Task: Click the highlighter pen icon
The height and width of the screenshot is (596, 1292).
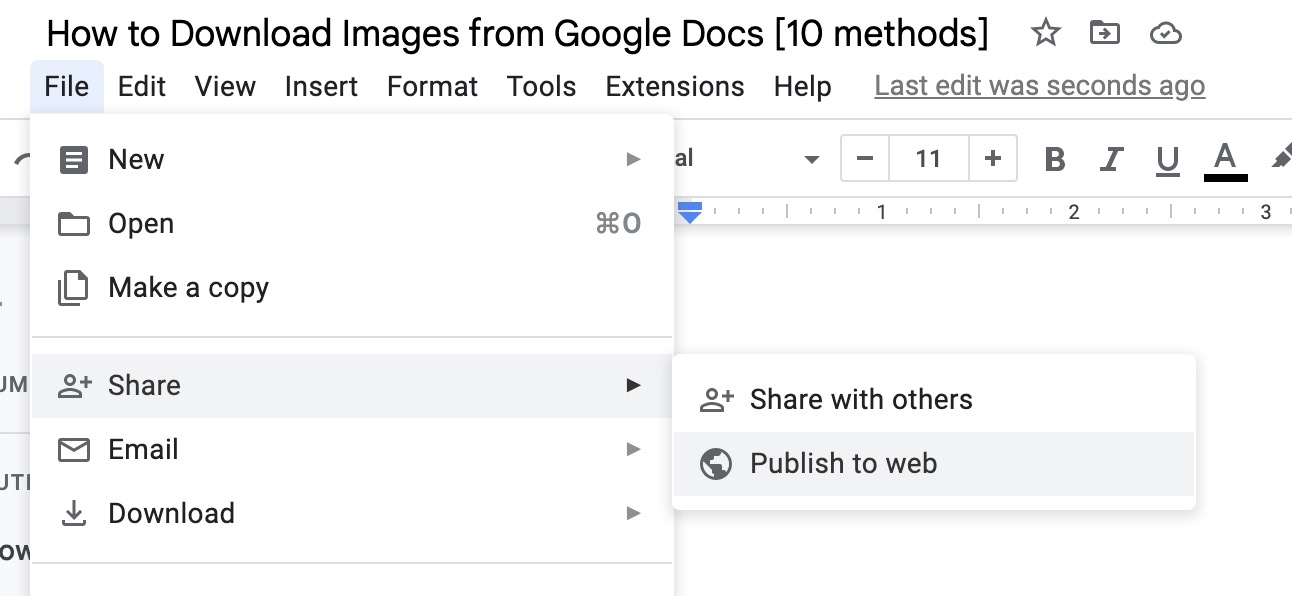Action: pyautogui.click(x=1280, y=159)
